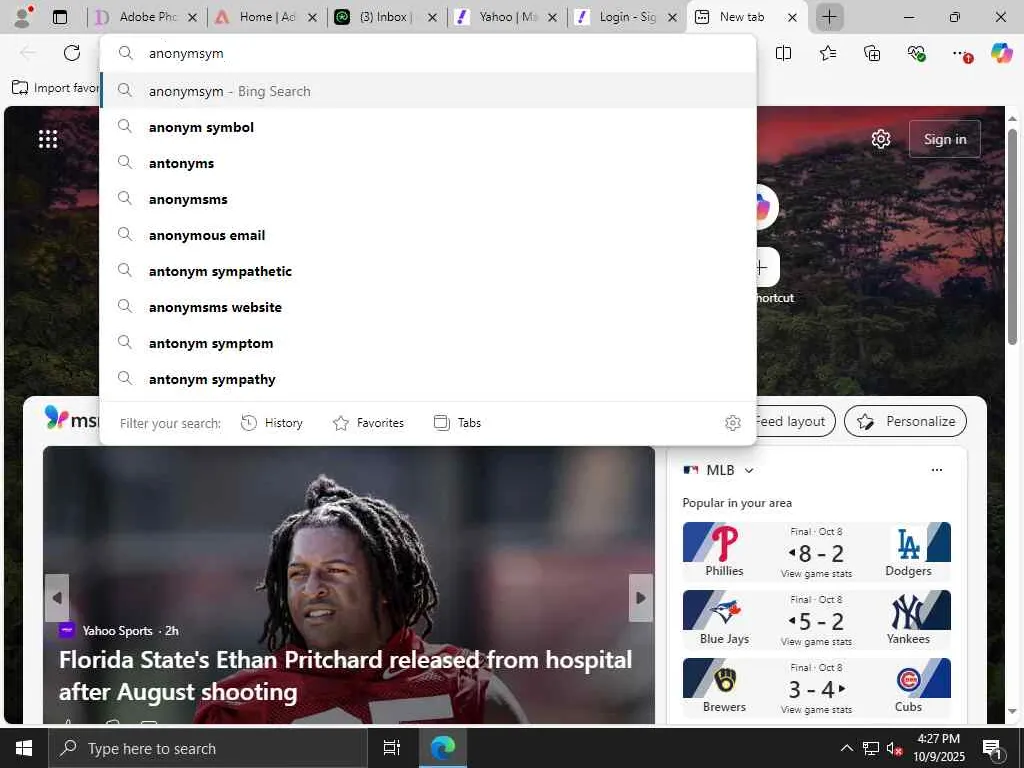Open the Personalize button
Viewport: 1024px width, 768px height.
[905, 421]
